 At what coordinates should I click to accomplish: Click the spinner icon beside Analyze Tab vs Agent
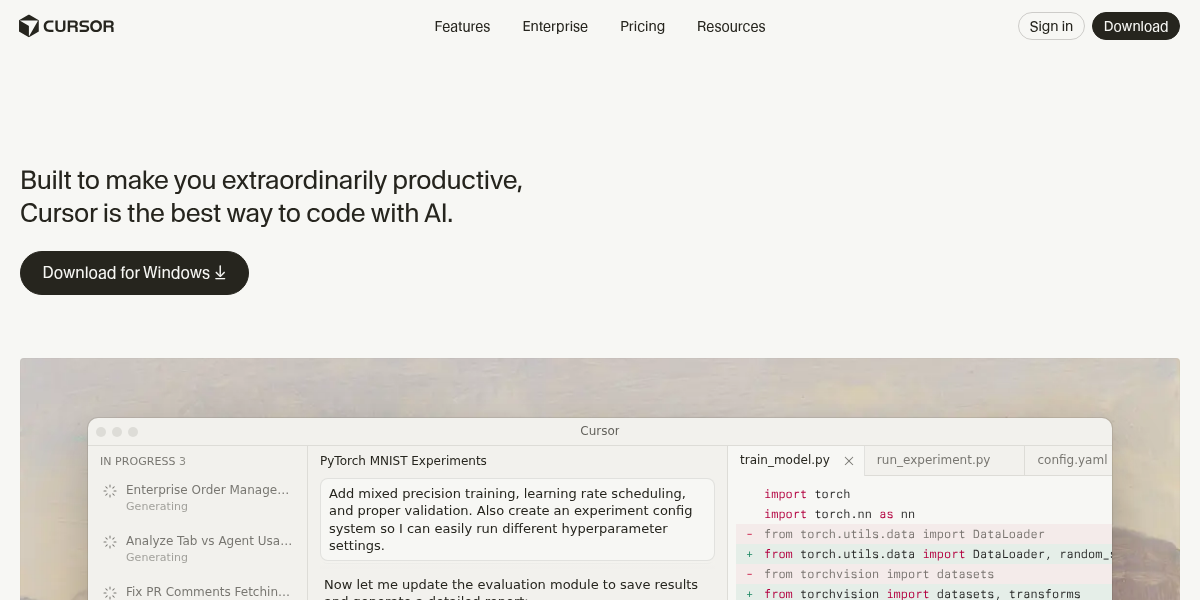[x=110, y=542]
